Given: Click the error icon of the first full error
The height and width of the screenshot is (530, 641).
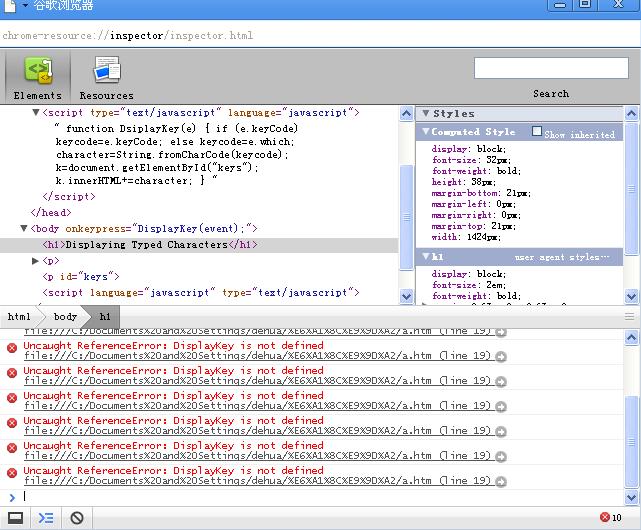Looking at the screenshot, I should tap(12, 348).
